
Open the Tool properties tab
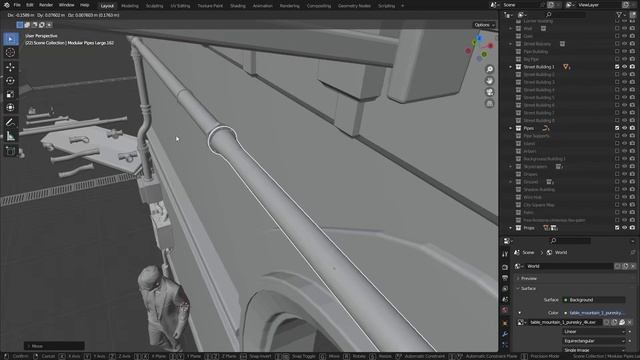pos(505,254)
